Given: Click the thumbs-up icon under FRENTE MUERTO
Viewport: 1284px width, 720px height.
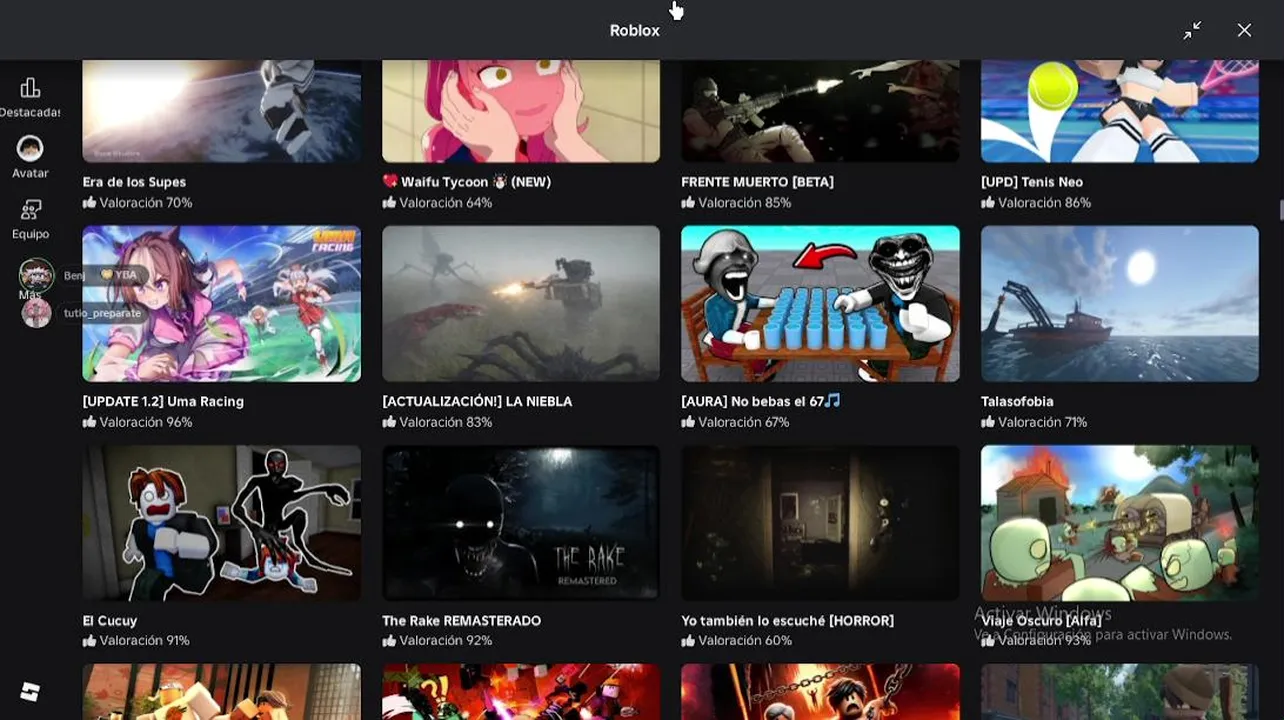Looking at the screenshot, I should pos(688,202).
